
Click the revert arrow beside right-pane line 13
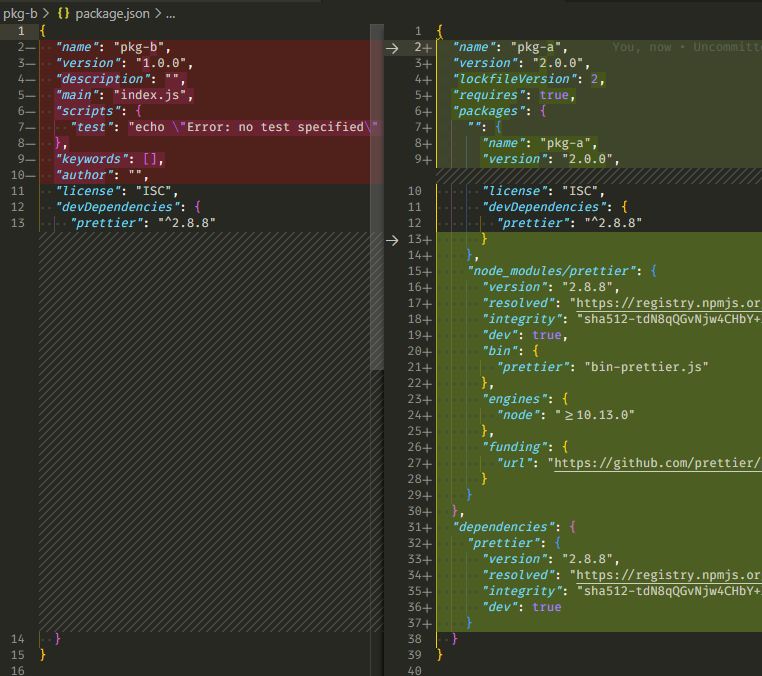point(392,240)
